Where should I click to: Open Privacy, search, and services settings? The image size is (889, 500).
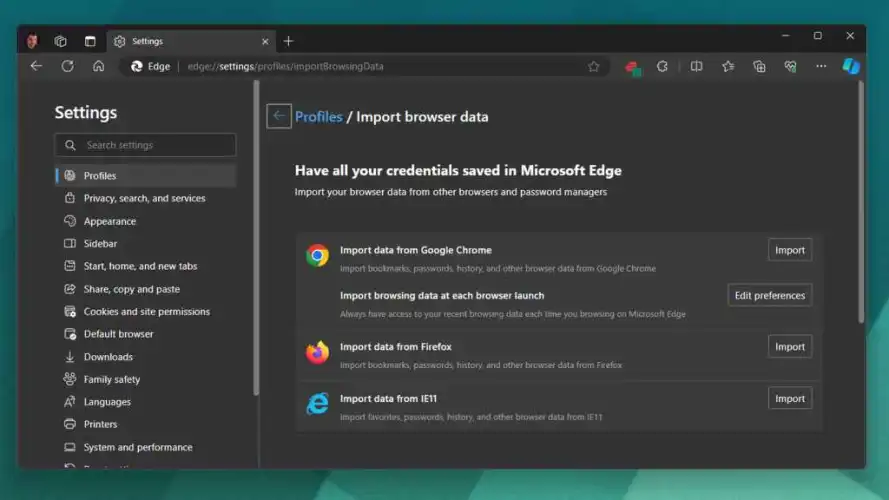click(144, 198)
